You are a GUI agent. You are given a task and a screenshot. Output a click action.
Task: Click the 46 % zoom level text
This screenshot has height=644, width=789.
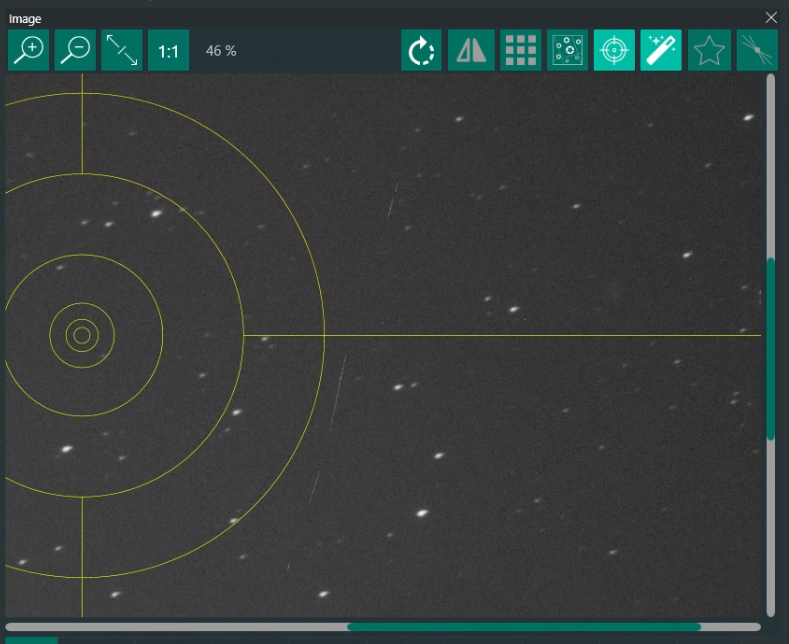pos(221,51)
